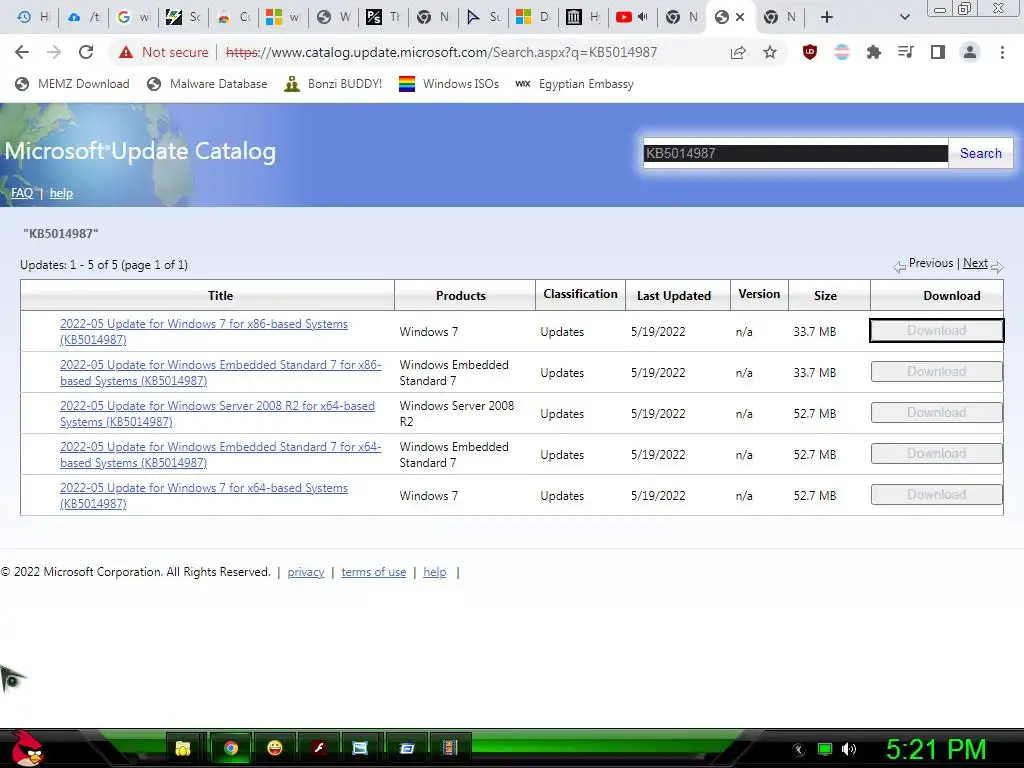This screenshot has height=768, width=1024.
Task: Go back to the previous browser page
Action: coord(22,52)
